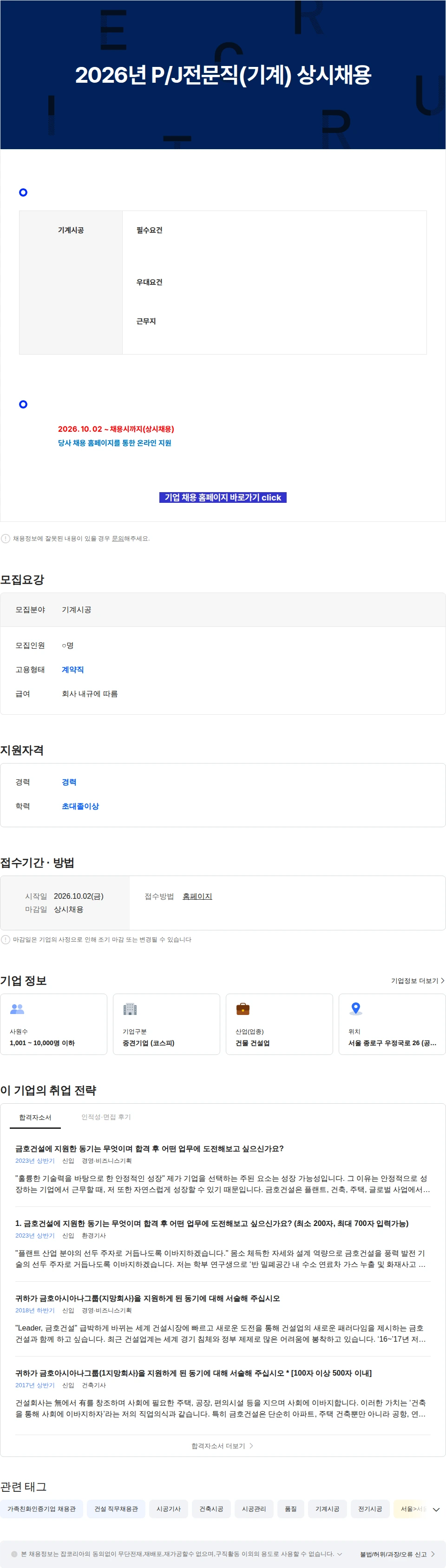Click the arrow next to 불법/허위/과장/오류 신고
This screenshot has height=1568, width=446.
coord(433,1554)
